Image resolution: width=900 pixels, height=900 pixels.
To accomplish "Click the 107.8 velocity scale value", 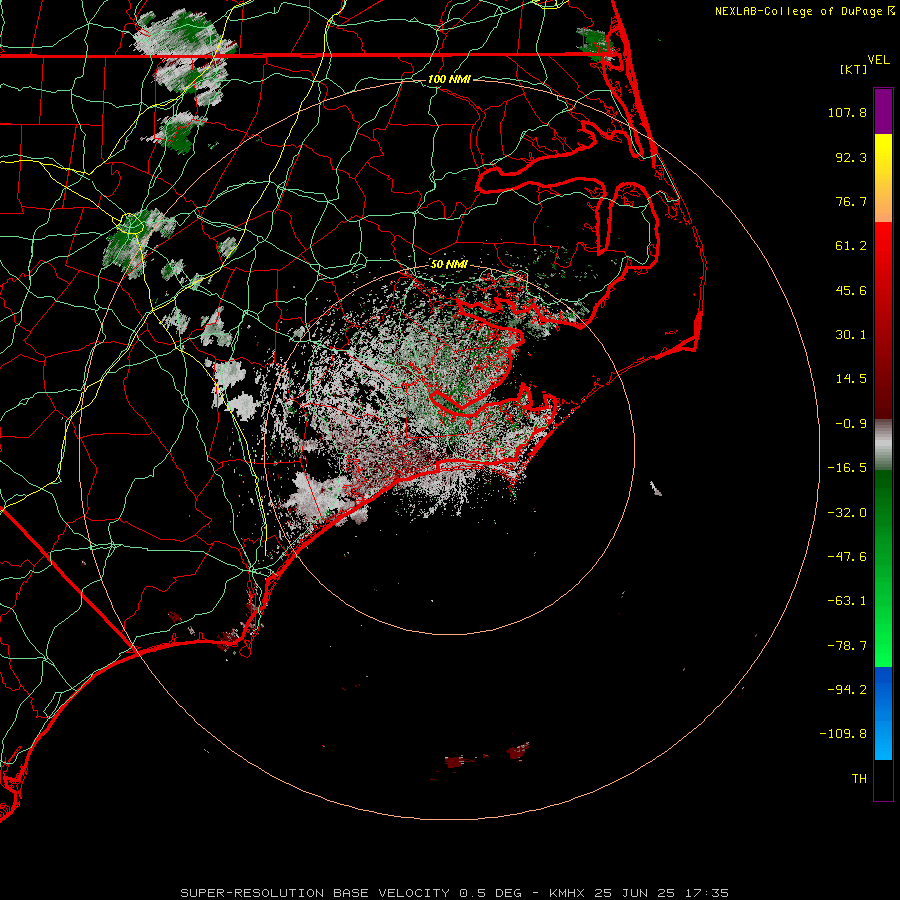I will pyautogui.click(x=847, y=112).
